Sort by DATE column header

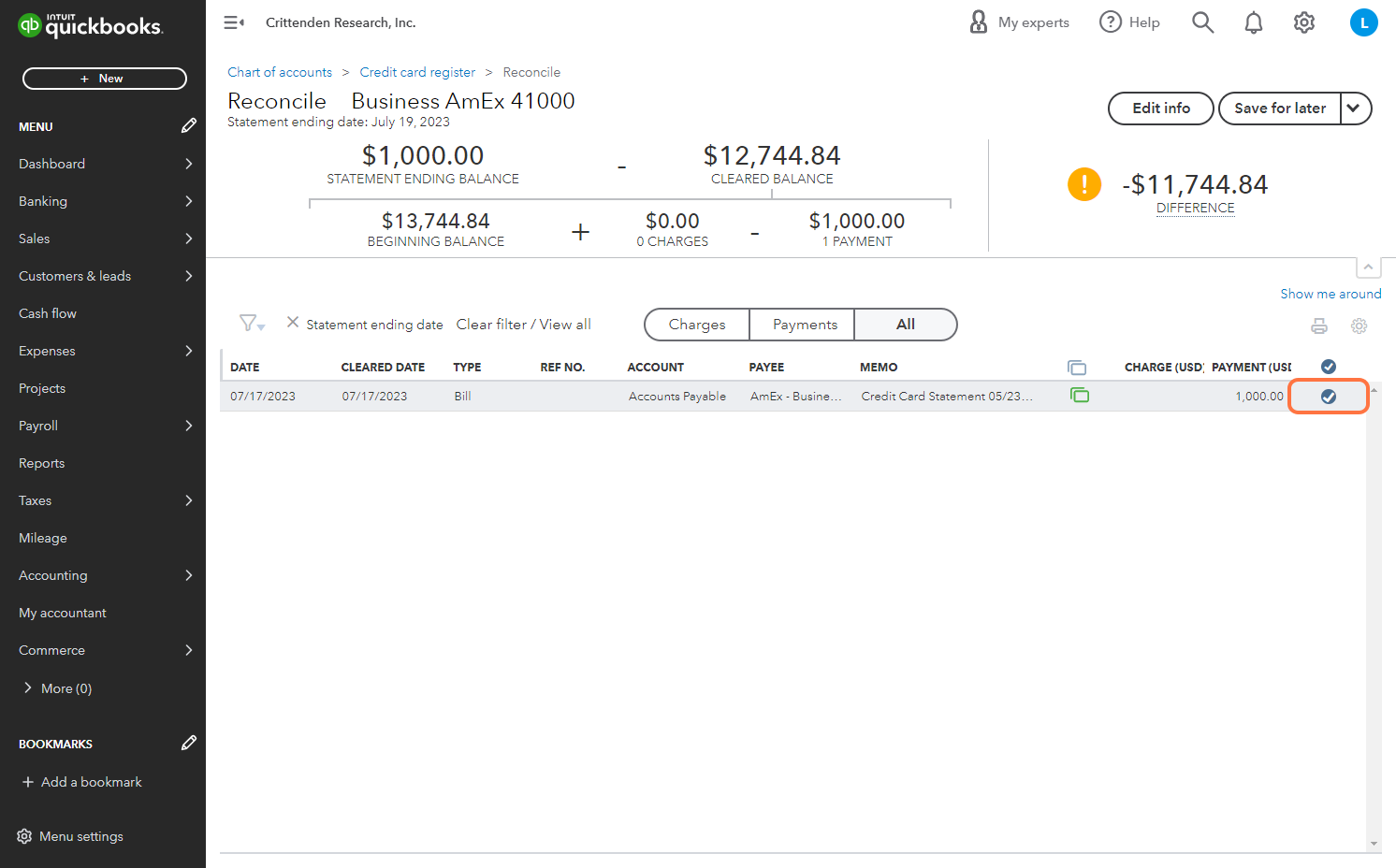245,368
